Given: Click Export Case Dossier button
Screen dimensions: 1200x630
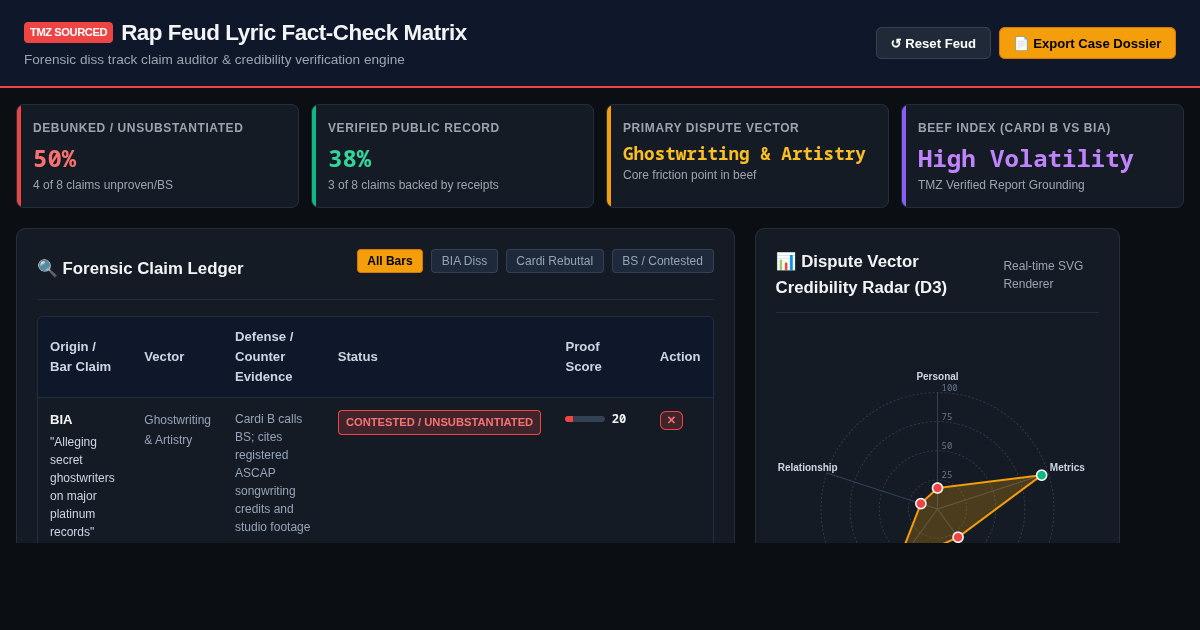Looking at the screenshot, I should click(1087, 43).
